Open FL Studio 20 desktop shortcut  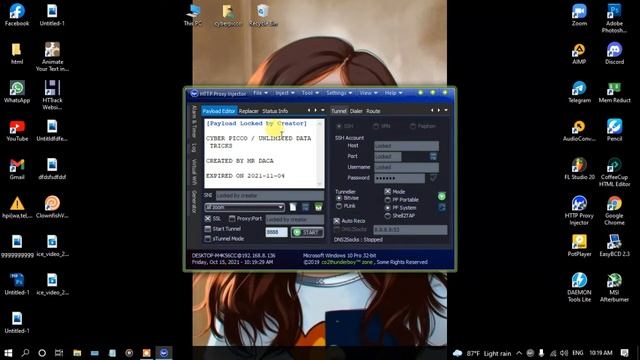(x=579, y=169)
